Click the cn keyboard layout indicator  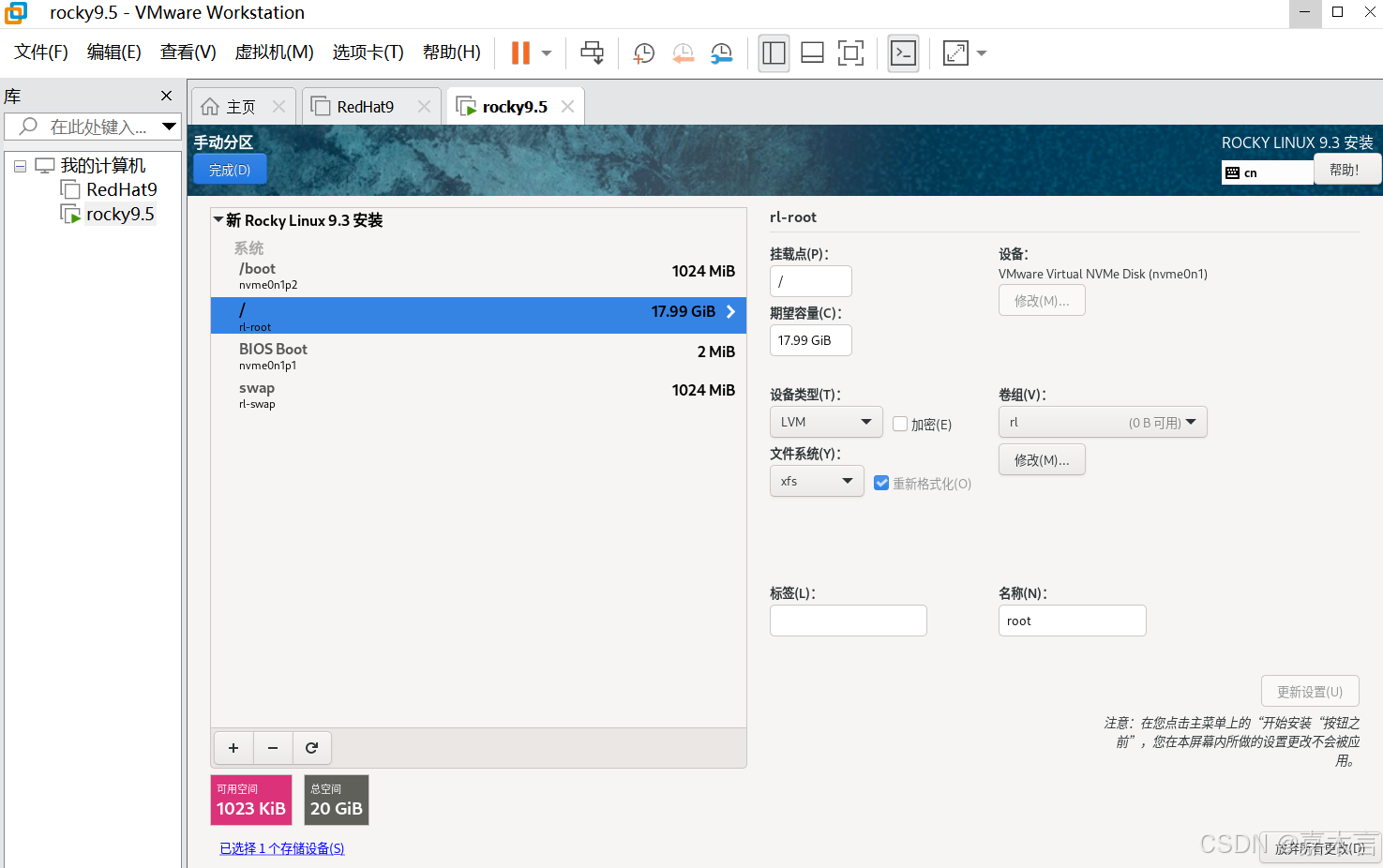1268,172
